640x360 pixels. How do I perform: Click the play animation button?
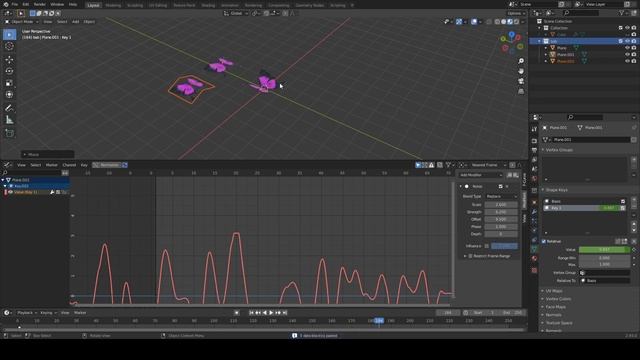[271, 313]
